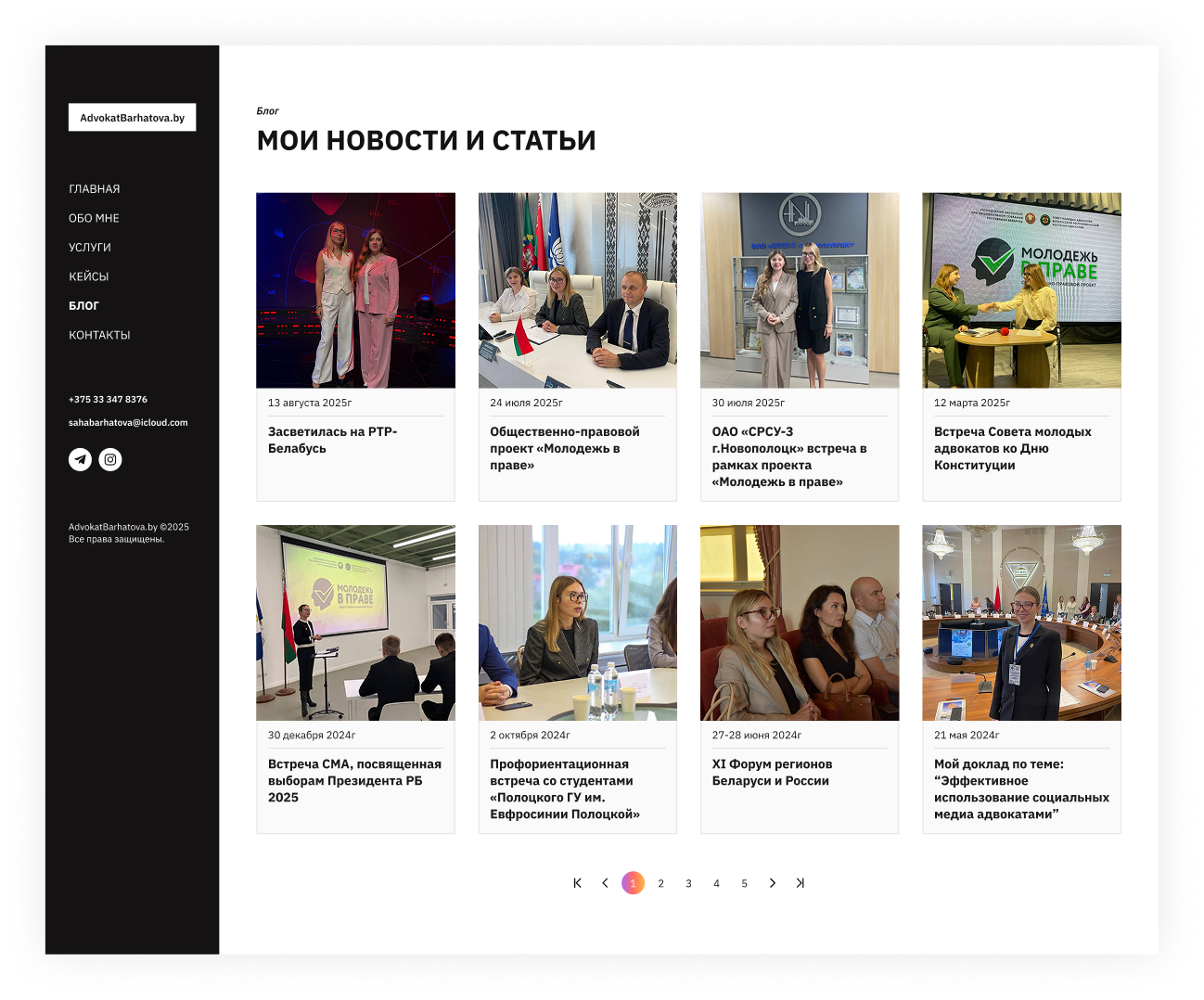Viewport: 1204px width, 1000px height.
Task: Open ГЛАВНАЯ in the sidebar menu
Action: coord(95,189)
